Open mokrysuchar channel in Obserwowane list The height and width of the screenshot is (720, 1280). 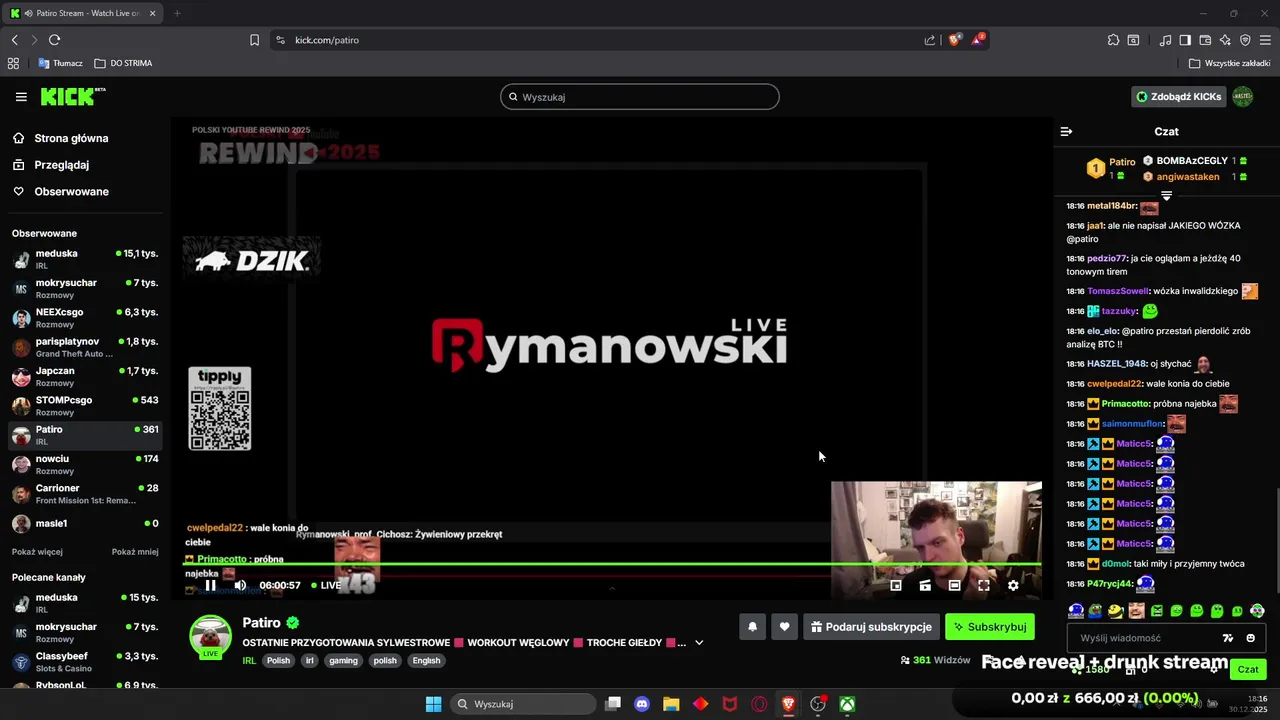point(85,289)
